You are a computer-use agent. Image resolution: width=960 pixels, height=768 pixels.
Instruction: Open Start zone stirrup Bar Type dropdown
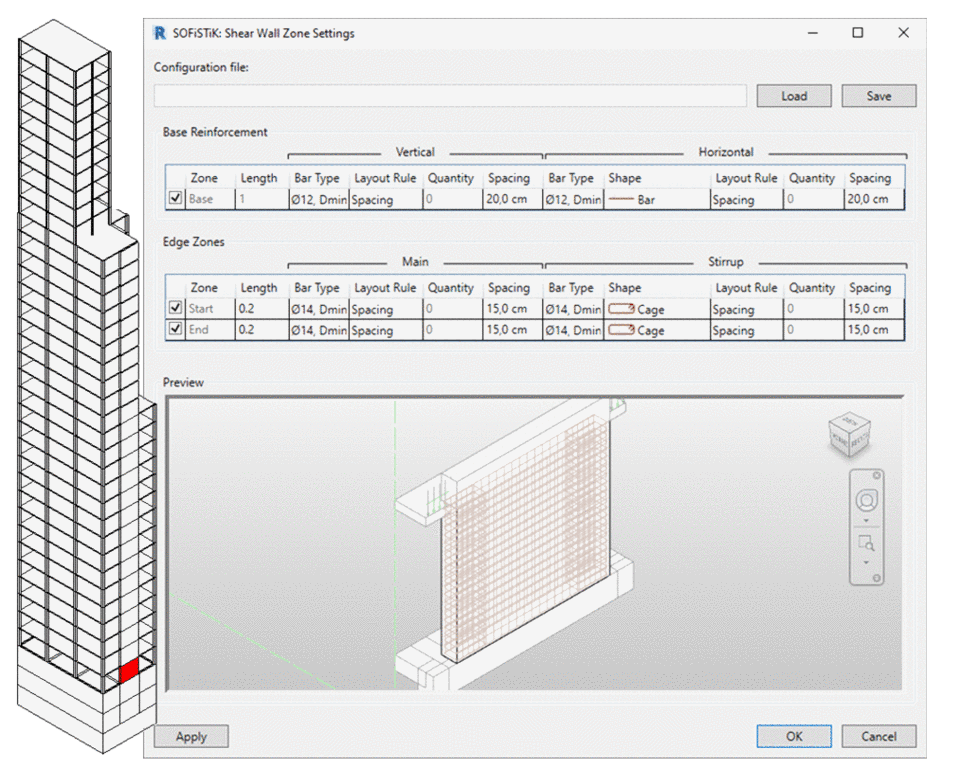pos(573,309)
